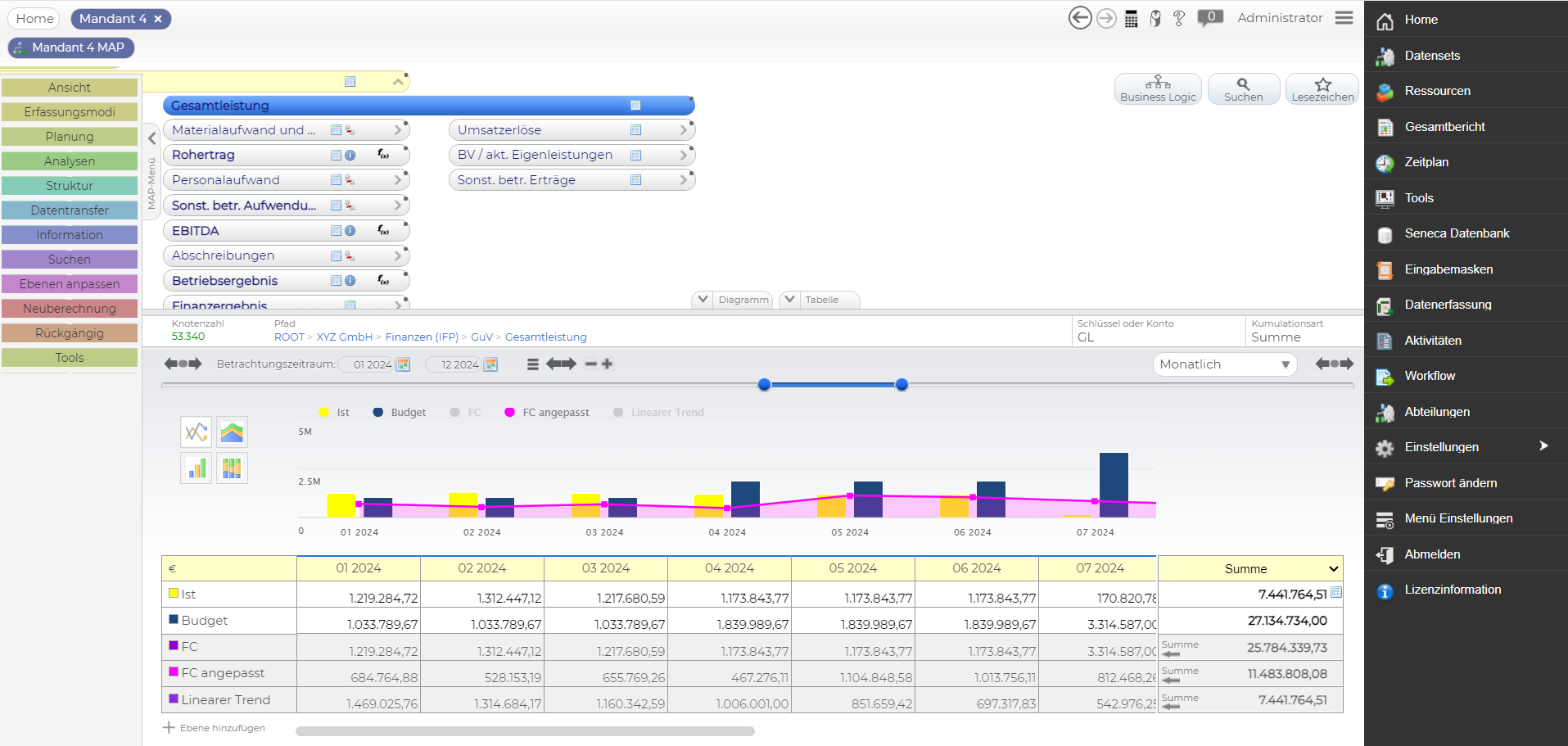The width and height of the screenshot is (1568, 746).
Task: Switch chart to line chart type
Action: pos(196,432)
